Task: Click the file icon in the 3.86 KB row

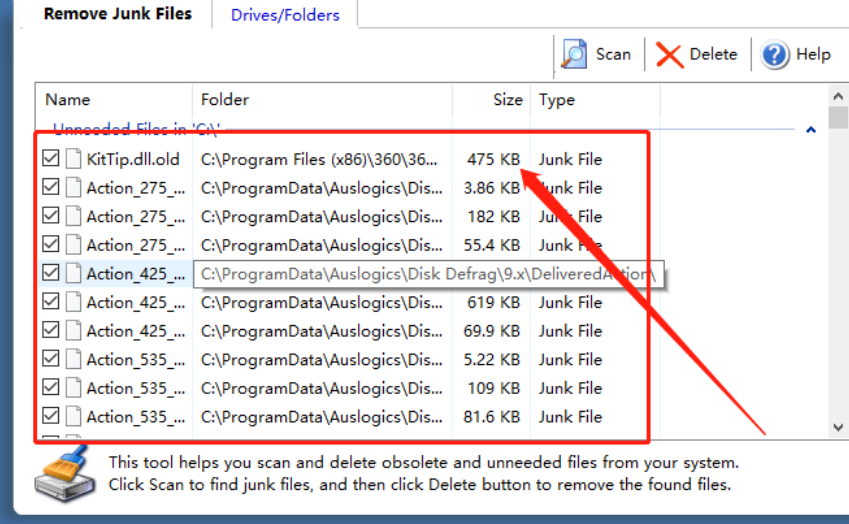Action: pos(74,188)
